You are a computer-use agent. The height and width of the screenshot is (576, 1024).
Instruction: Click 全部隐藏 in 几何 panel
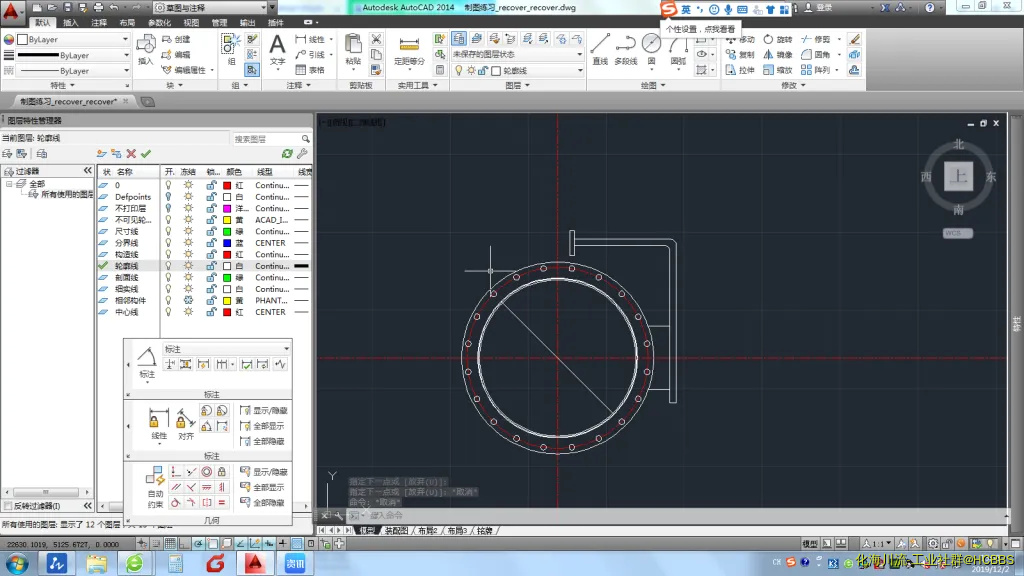263,503
